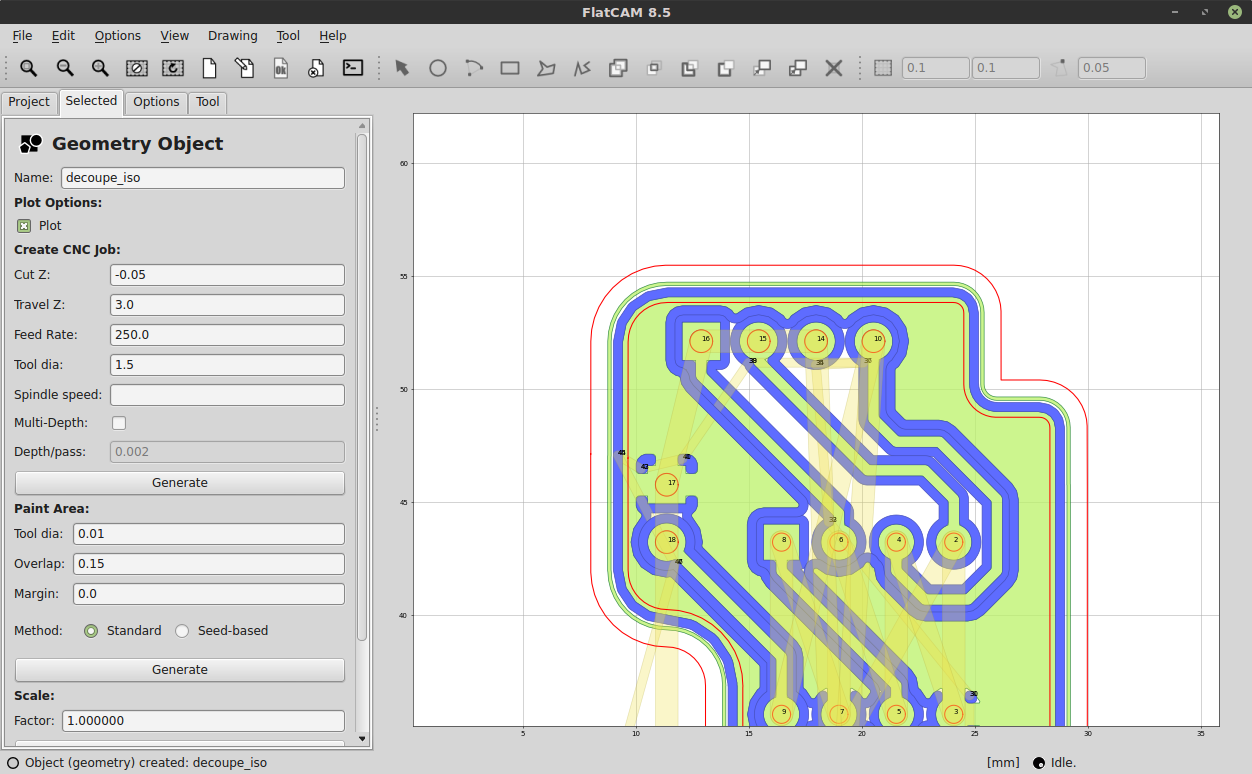This screenshot has width=1252, height=774.
Task: Select the Add Arc drawing tool
Action: [x=474, y=68]
